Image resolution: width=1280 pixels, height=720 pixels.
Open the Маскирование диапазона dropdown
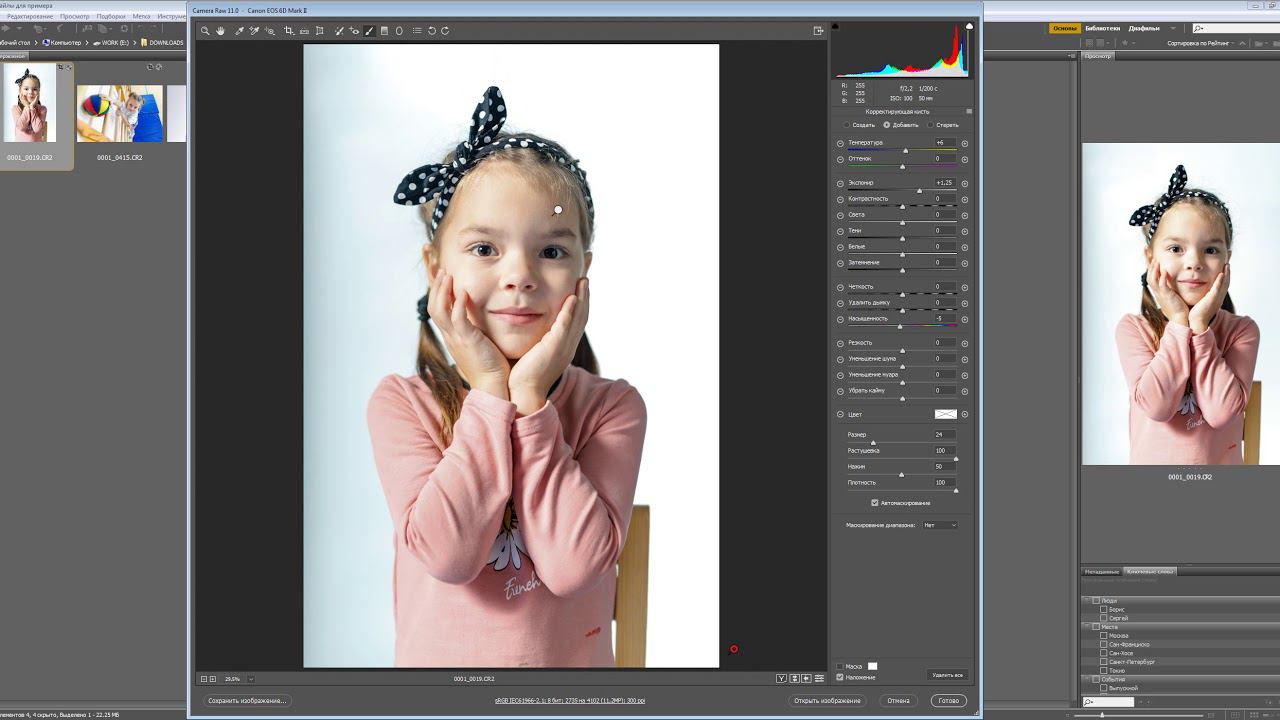click(x=940, y=525)
